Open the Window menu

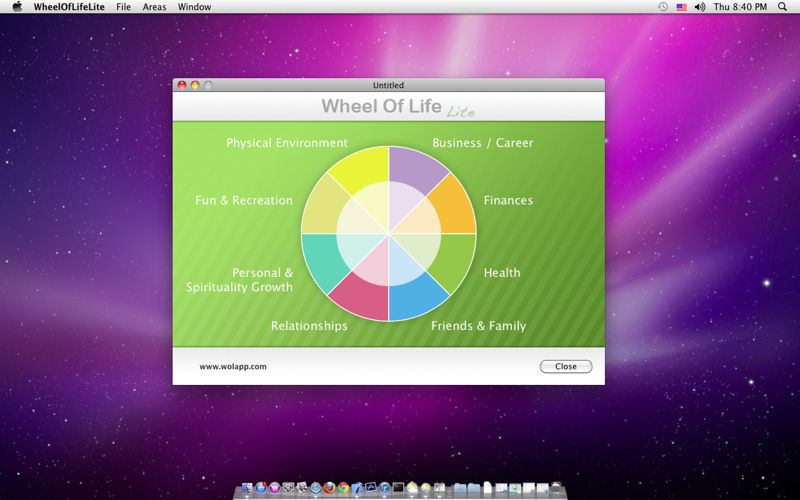point(194,7)
